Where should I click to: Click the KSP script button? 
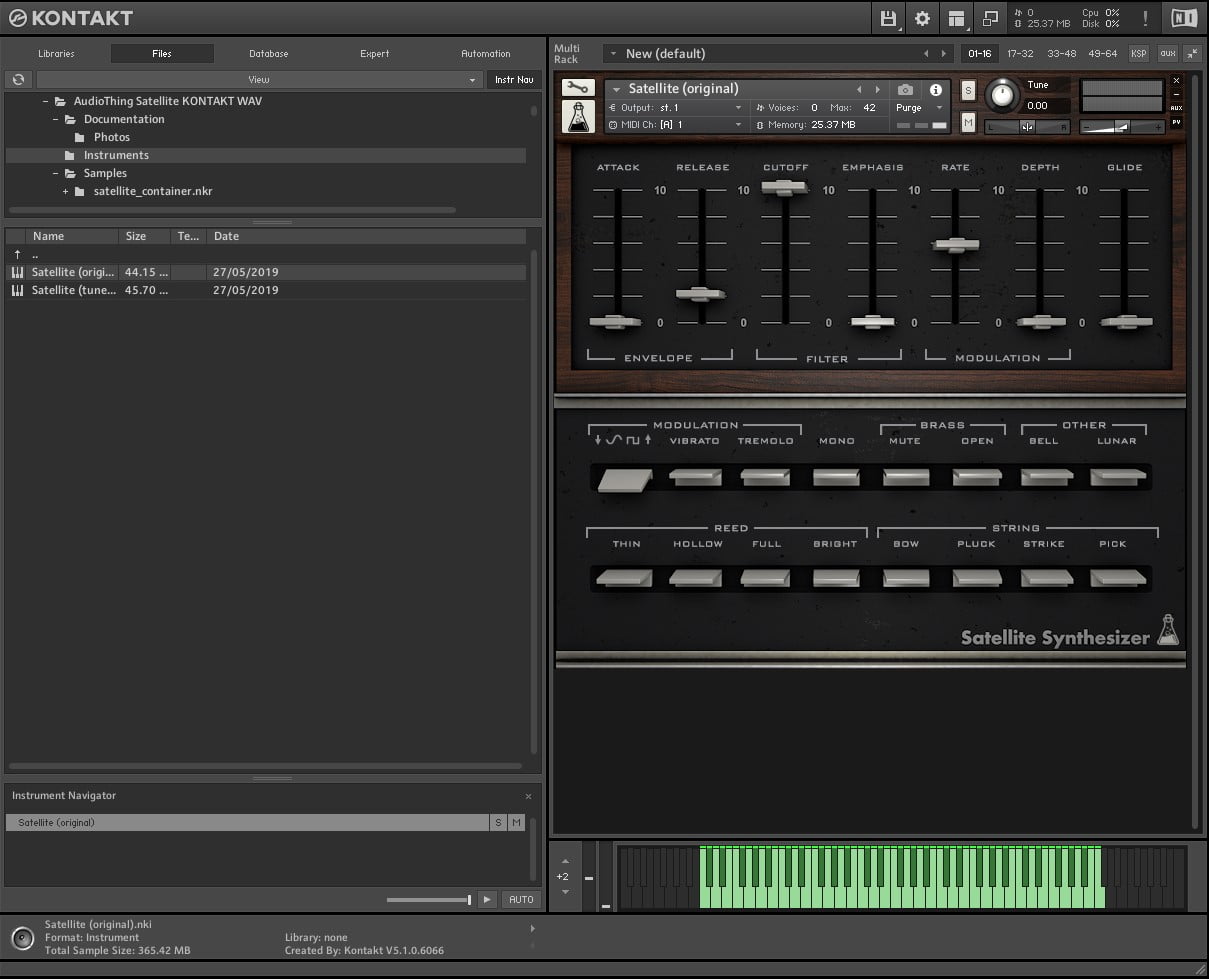coord(1139,54)
